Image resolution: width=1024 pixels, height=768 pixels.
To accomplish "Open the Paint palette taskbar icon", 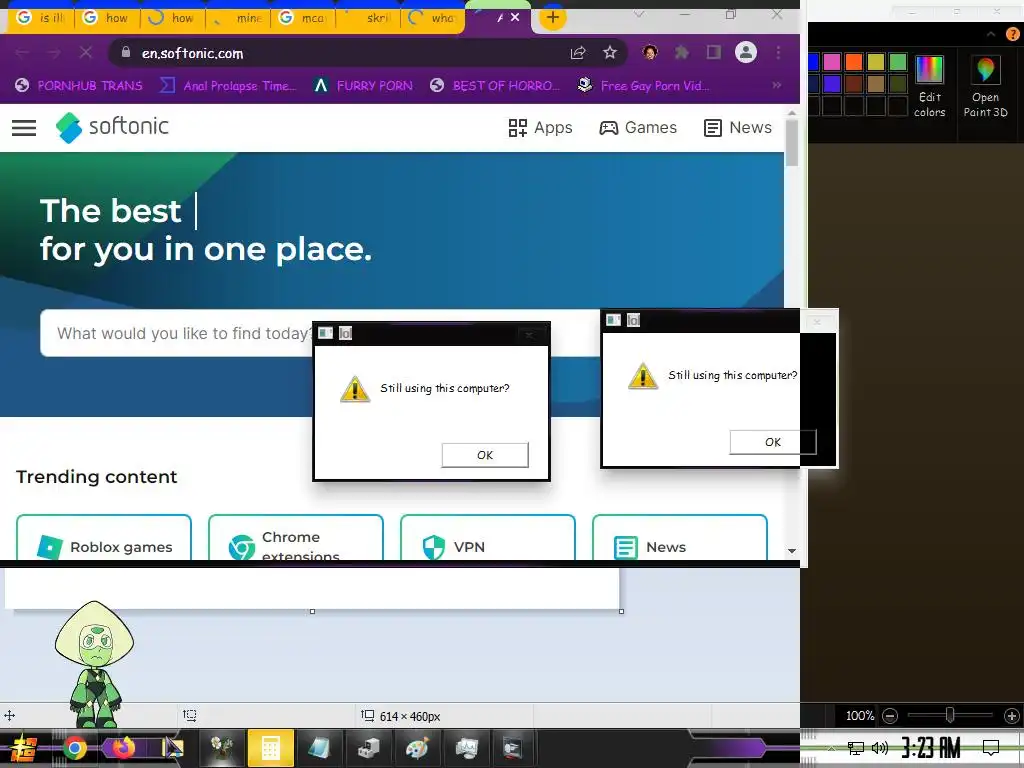I will click(x=417, y=748).
